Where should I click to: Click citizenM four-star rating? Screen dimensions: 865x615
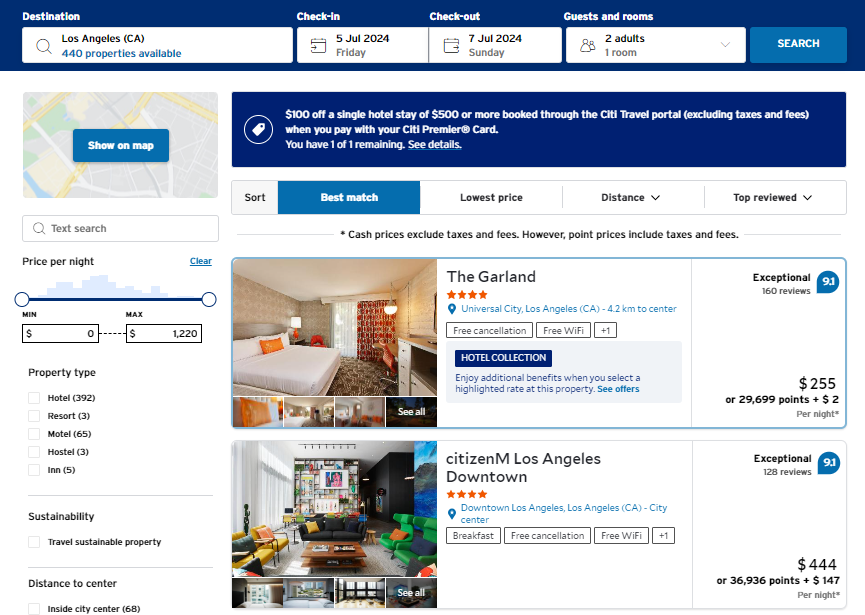[x=467, y=494]
